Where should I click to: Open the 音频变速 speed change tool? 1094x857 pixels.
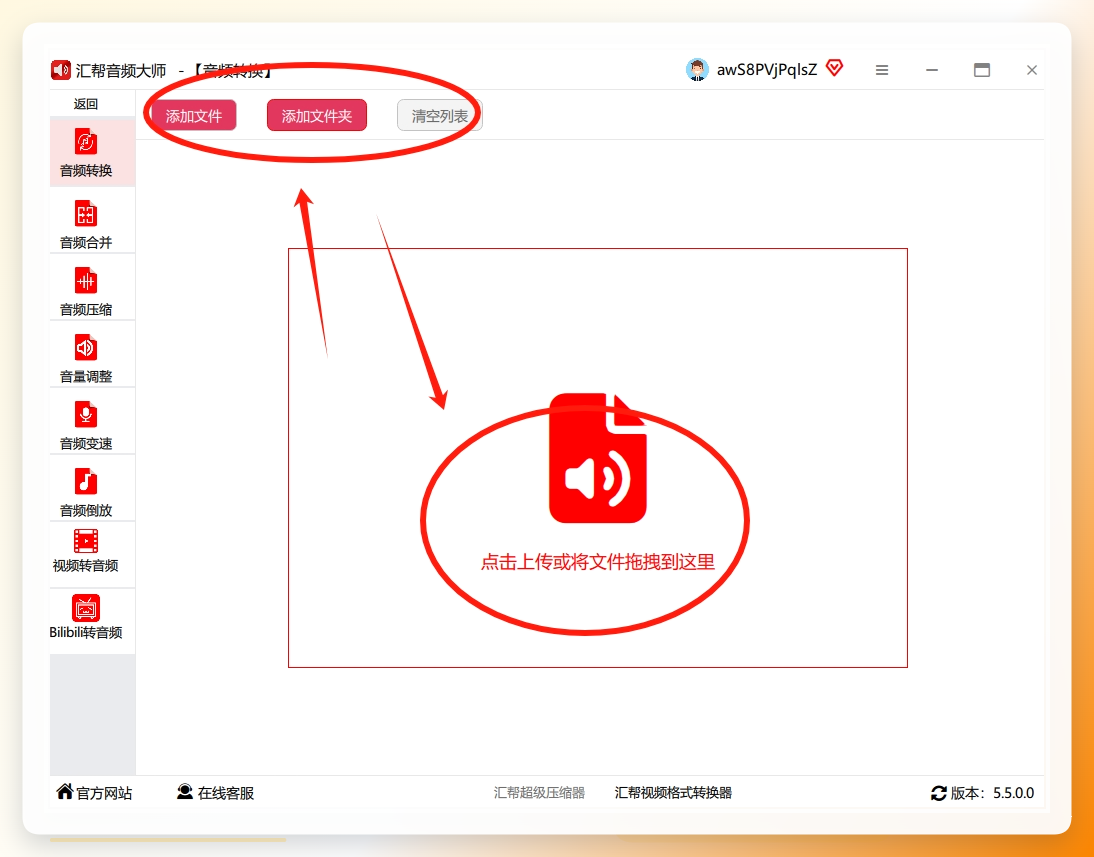92,421
